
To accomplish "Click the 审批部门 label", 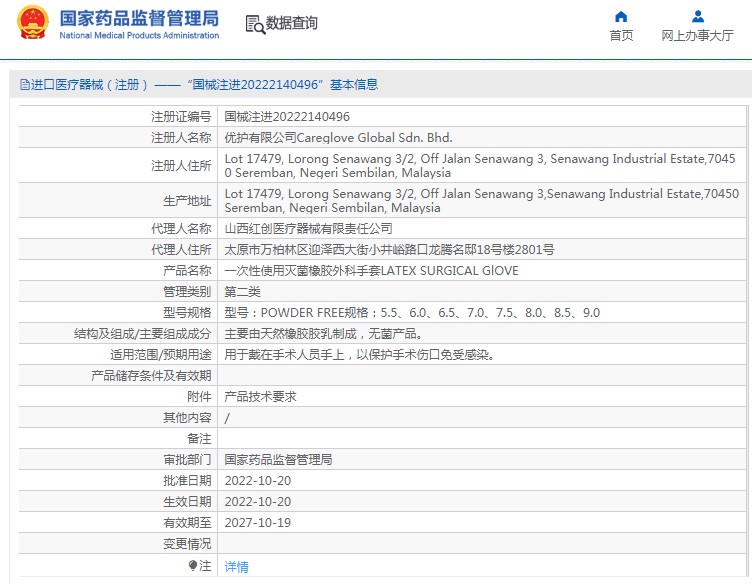I will point(187,460).
